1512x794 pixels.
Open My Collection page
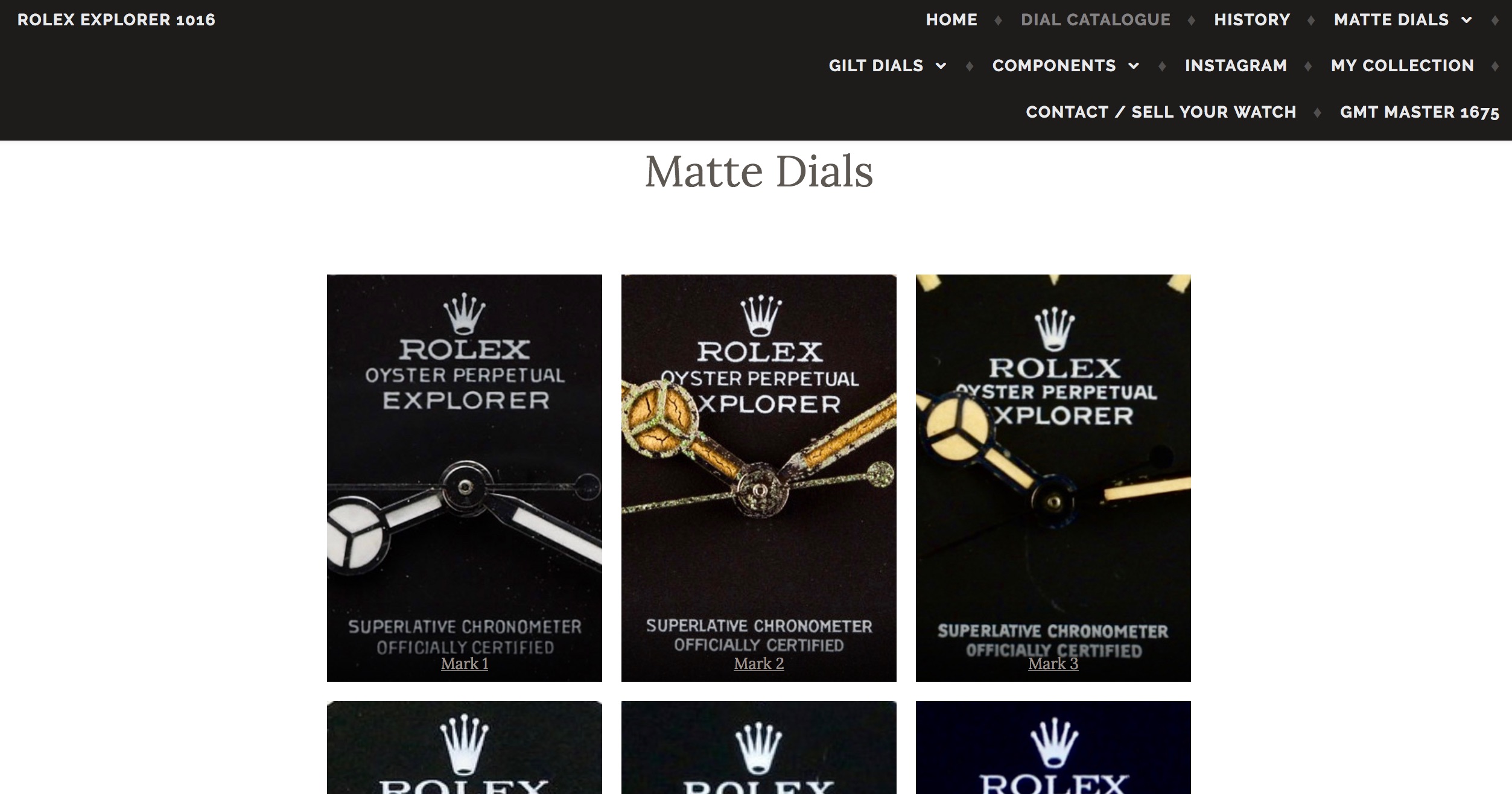coord(1402,66)
